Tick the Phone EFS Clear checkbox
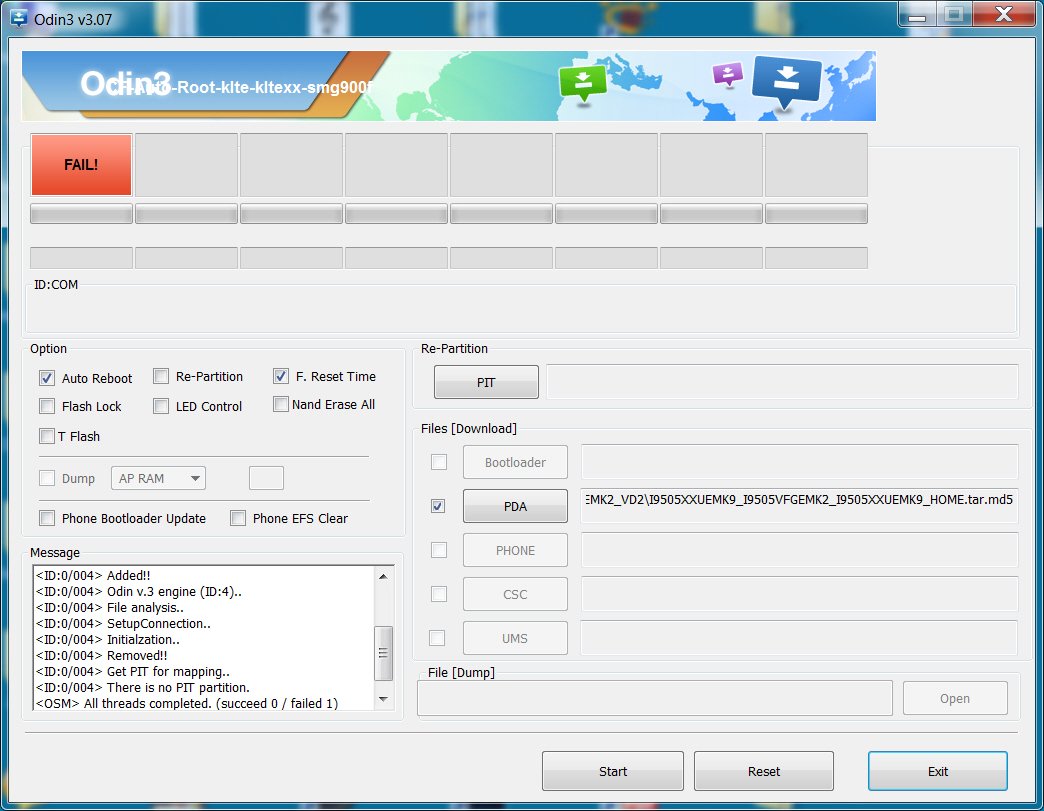Viewport: 1044px width, 811px height. click(x=238, y=518)
